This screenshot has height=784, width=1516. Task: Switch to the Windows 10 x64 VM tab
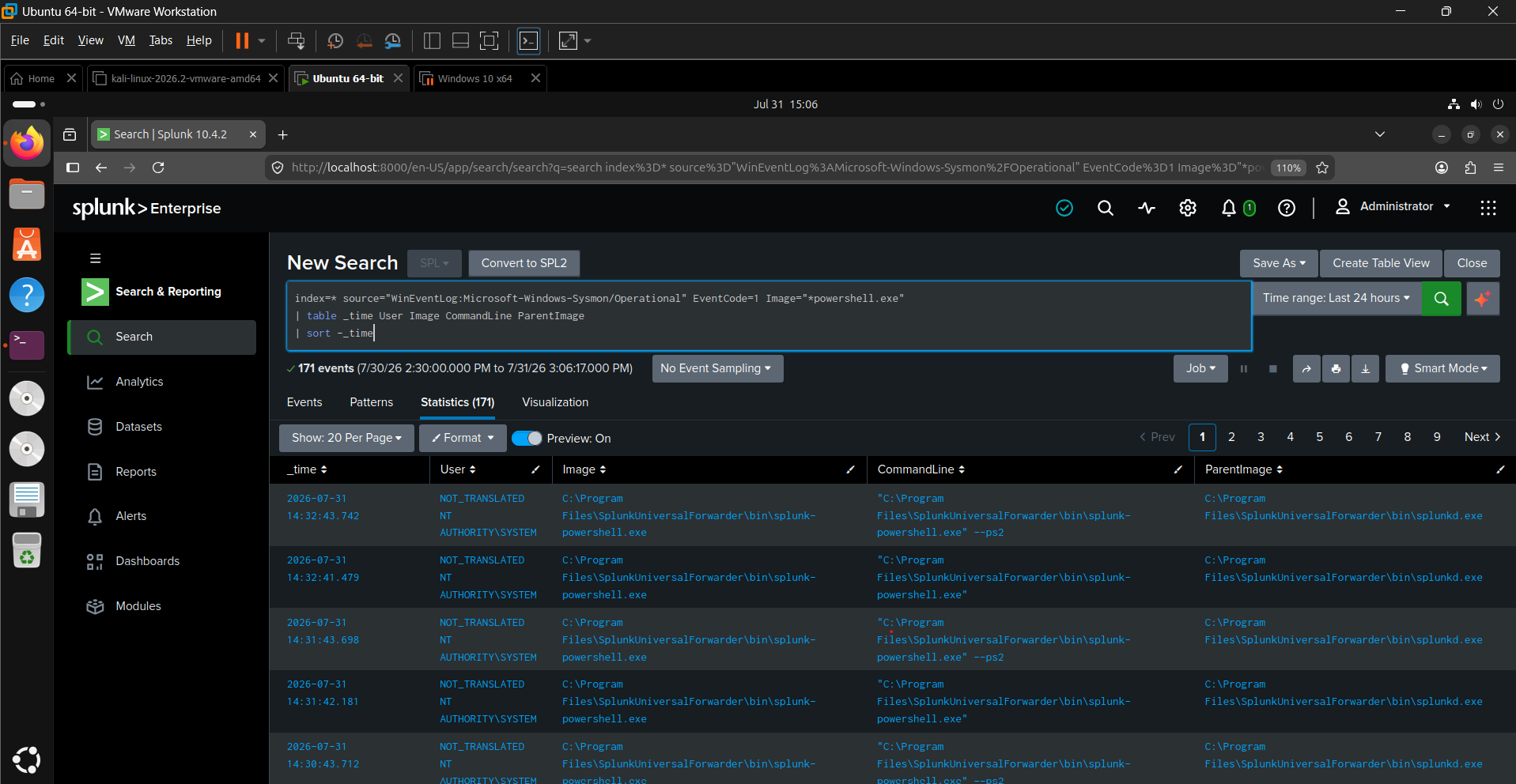pyautogui.click(x=475, y=78)
